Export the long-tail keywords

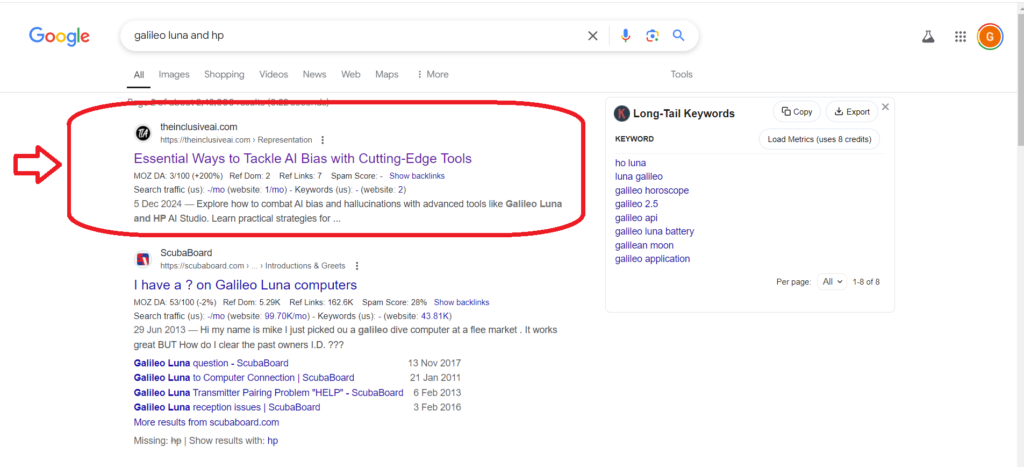(x=852, y=112)
